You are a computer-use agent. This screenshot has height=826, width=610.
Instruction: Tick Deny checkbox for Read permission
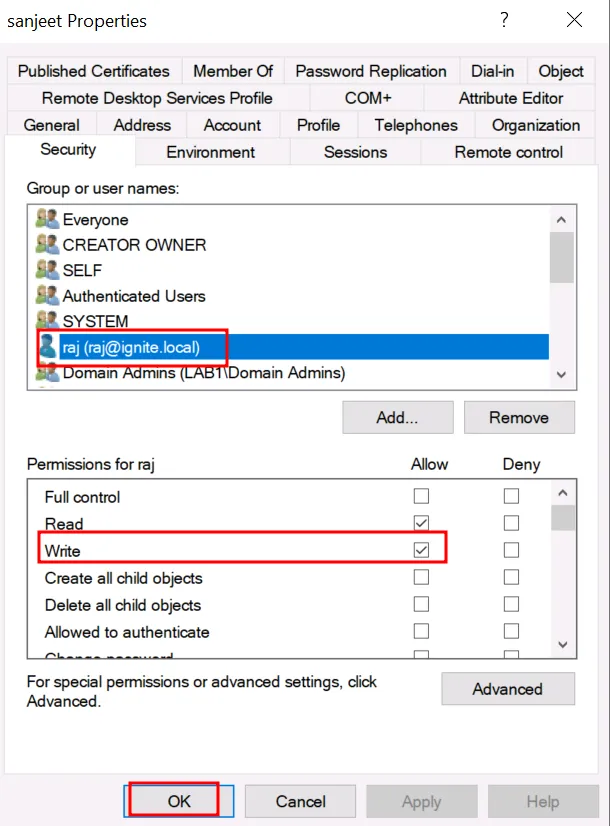pos(511,523)
